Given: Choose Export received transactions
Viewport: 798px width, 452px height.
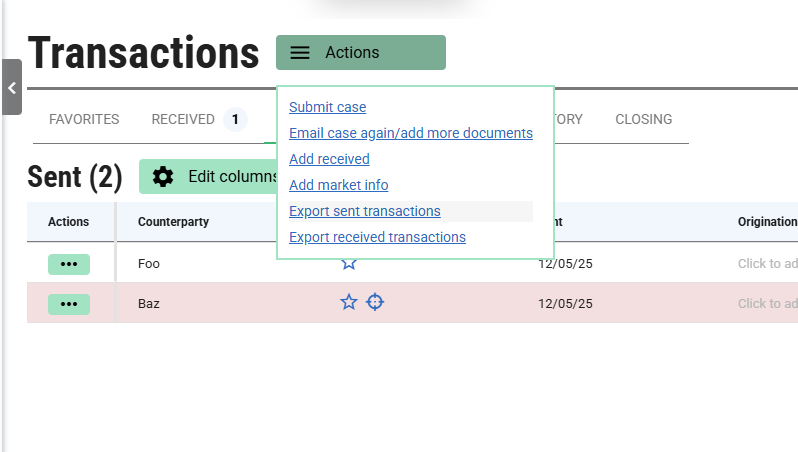Looking at the screenshot, I should 377,237.
